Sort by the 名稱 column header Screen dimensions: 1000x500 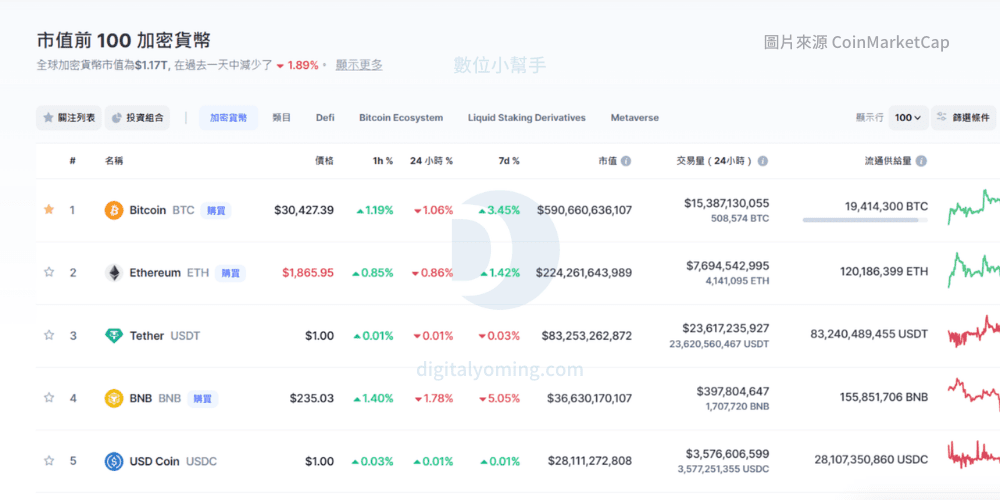coord(114,161)
